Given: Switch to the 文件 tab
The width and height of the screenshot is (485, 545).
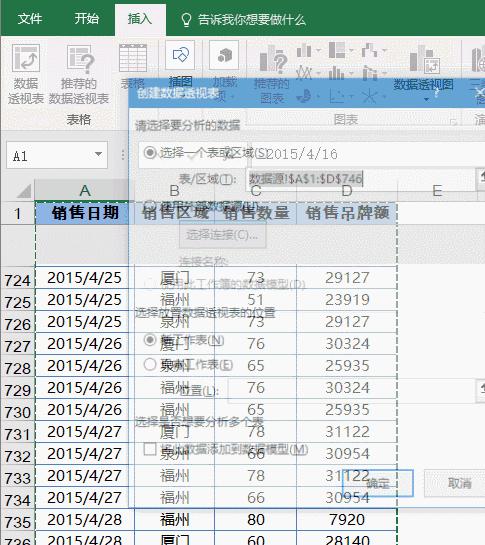Looking at the screenshot, I should 30,18.
